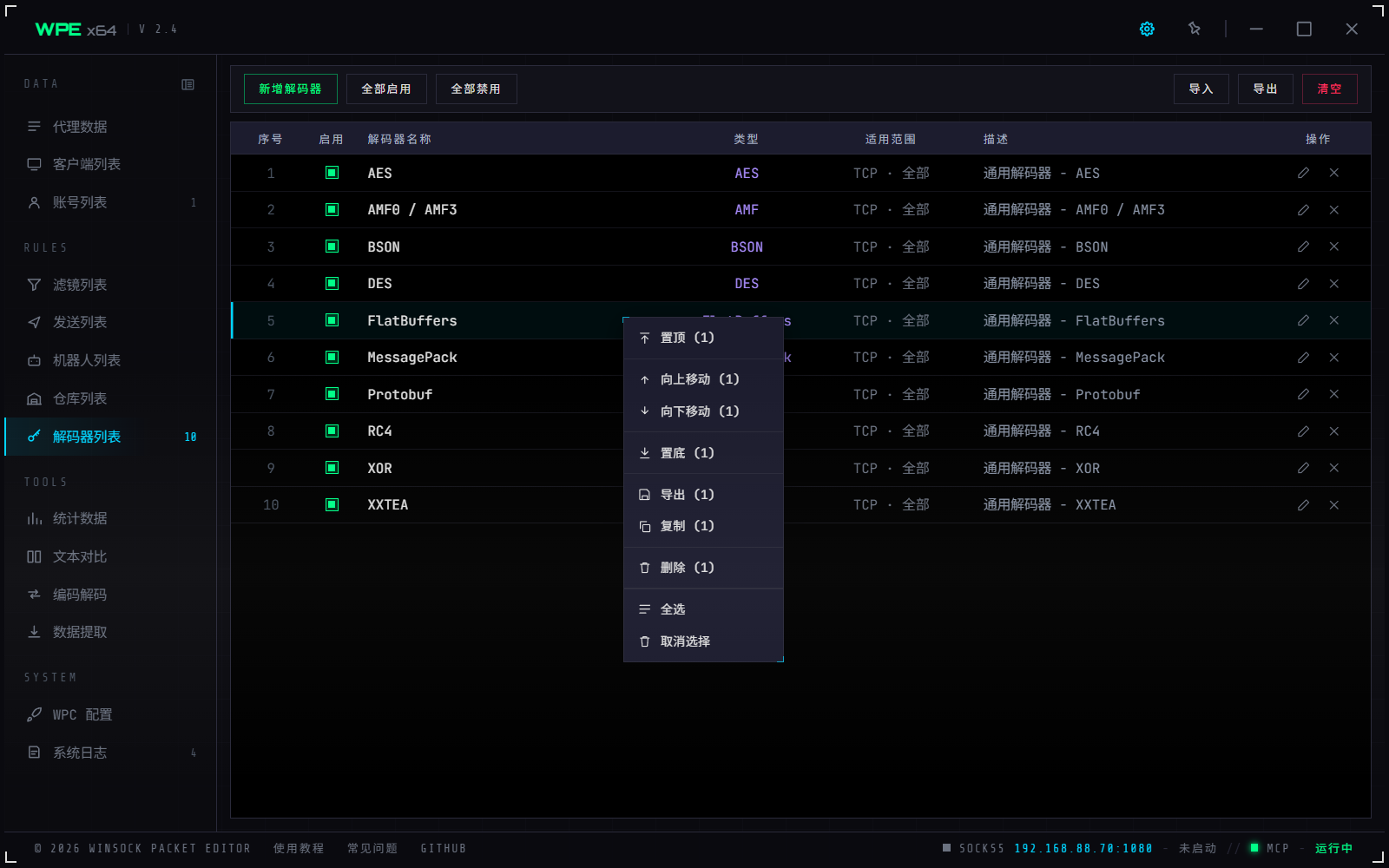Edit the AES decoder with pencil icon

coord(1303,173)
